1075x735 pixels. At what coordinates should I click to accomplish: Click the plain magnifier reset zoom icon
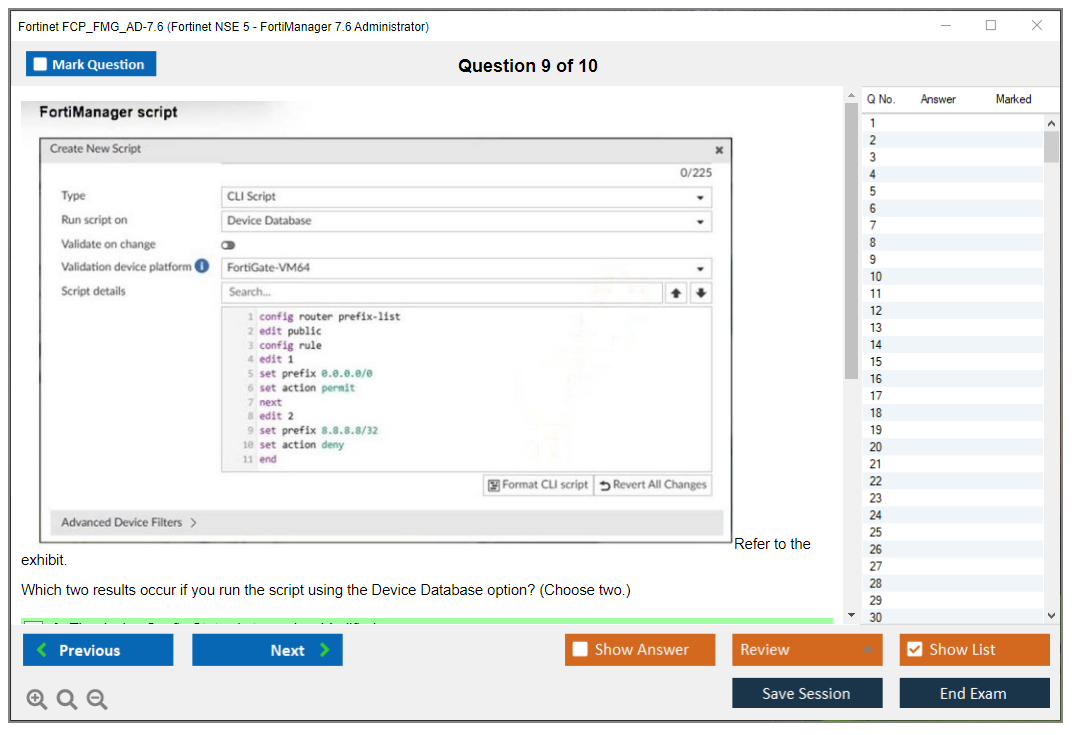point(66,699)
